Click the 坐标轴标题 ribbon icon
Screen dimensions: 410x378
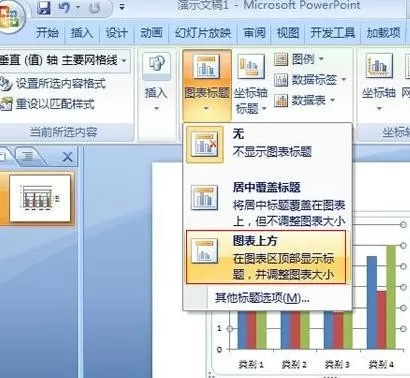click(x=251, y=67)
